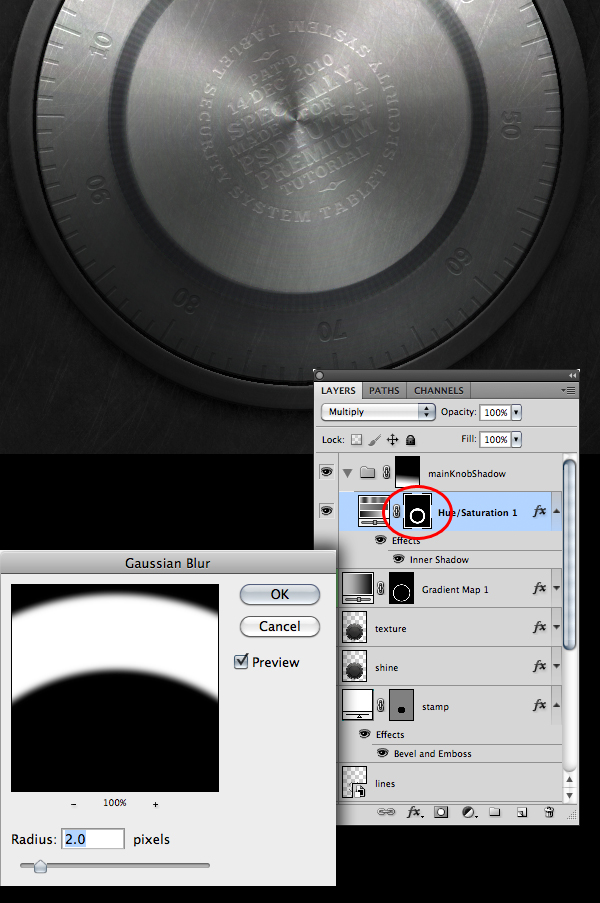Viewport: 600px width, 903px height.
Task: Click the delete layer trash icon
Action: point(549,812)
